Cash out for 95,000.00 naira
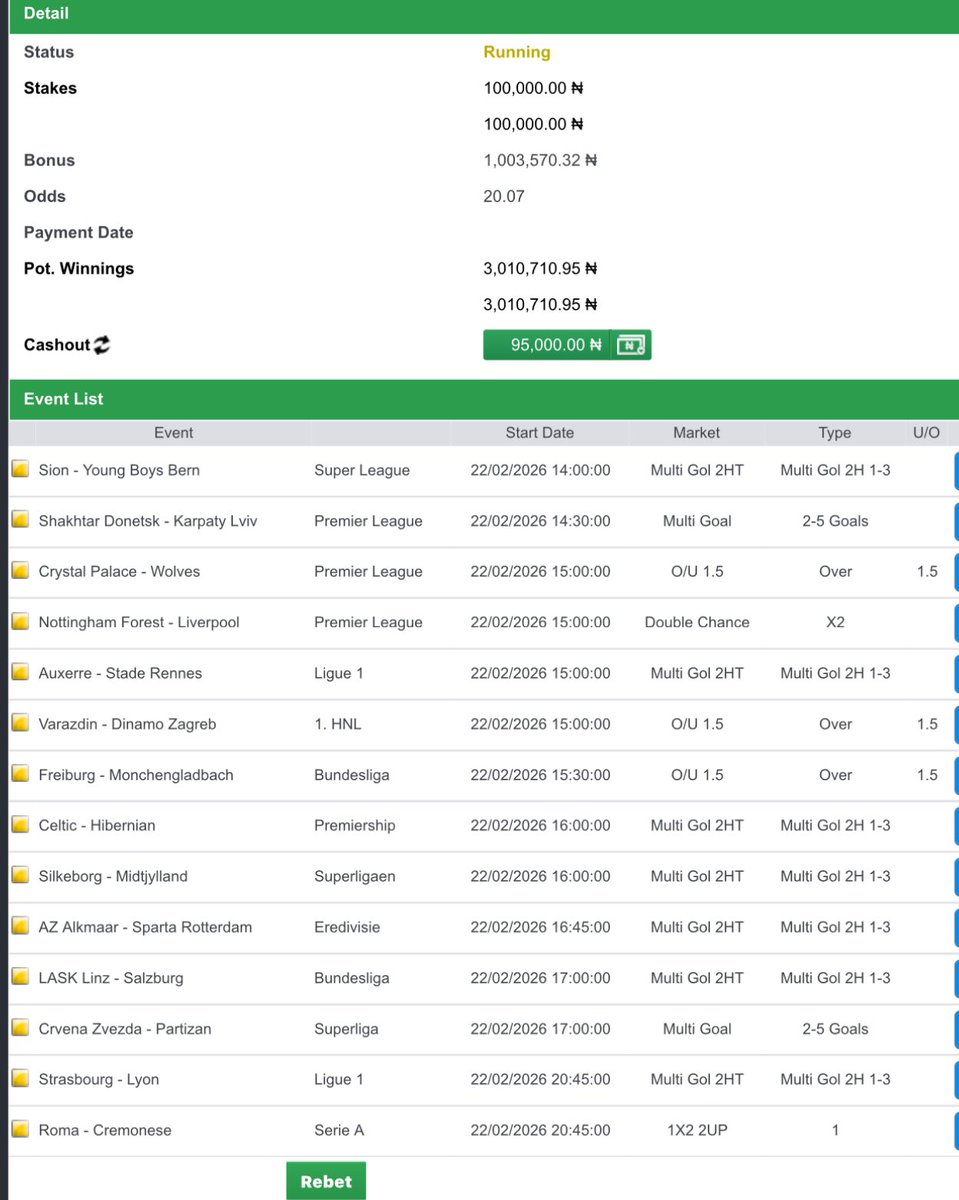This screenshot has height=1200, width=959. point(567,345)
